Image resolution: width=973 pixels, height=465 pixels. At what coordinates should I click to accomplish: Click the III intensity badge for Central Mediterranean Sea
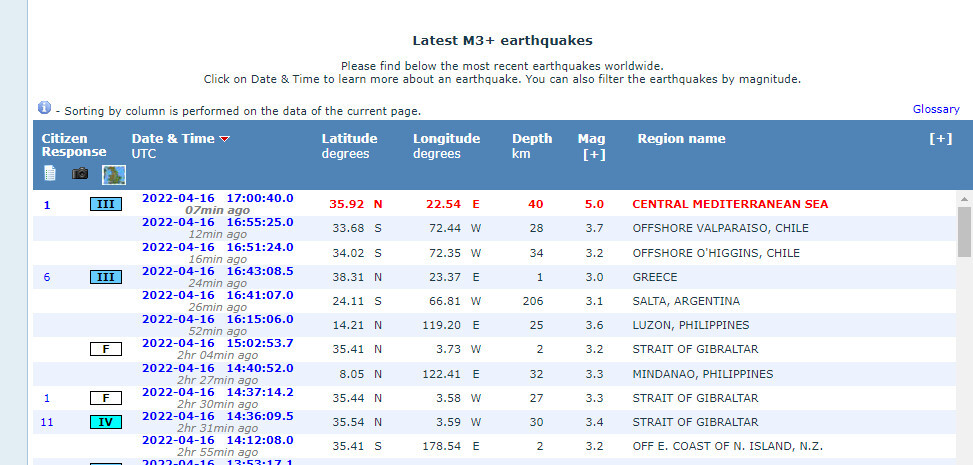click(105, 204)
